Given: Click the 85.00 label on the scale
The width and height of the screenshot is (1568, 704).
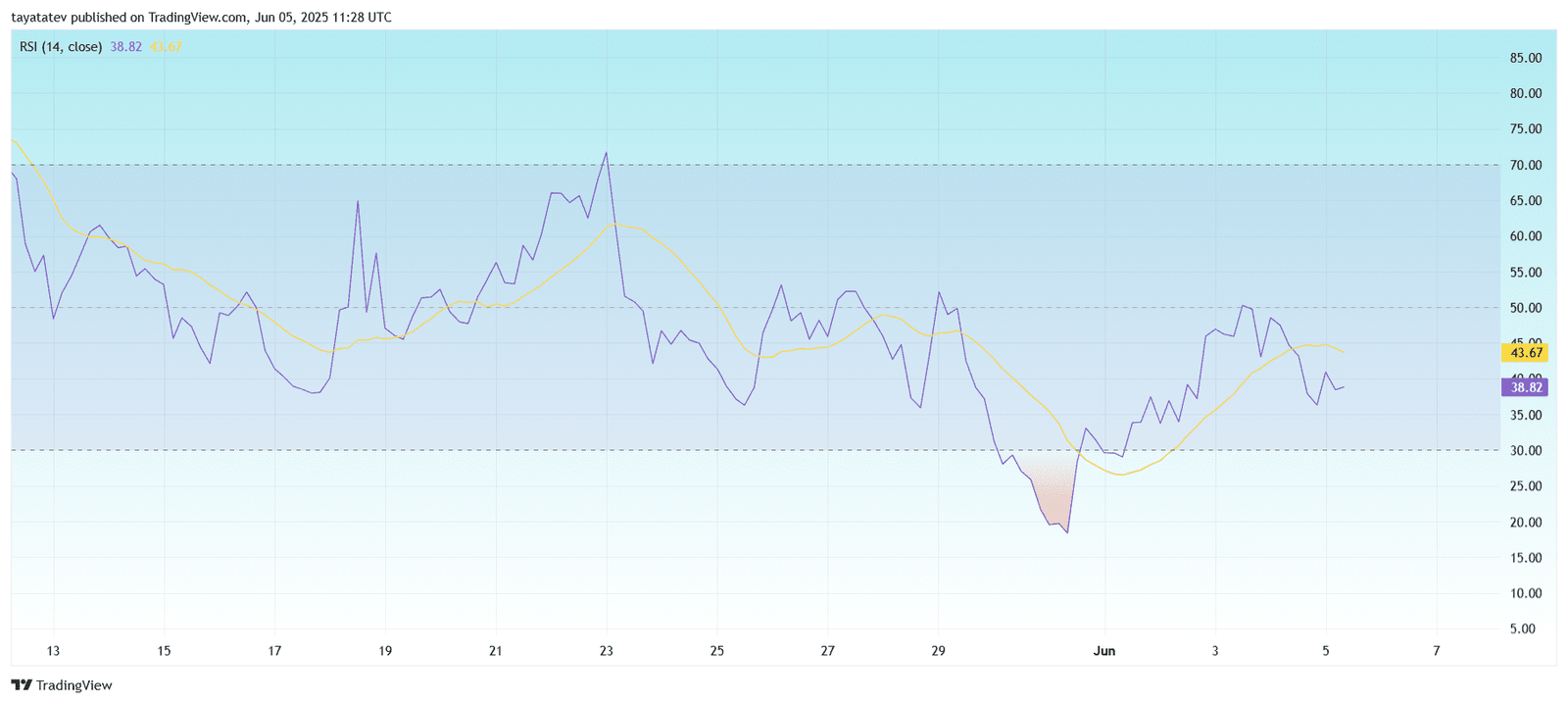Looking at the screenshot, I should point(1526,58).
